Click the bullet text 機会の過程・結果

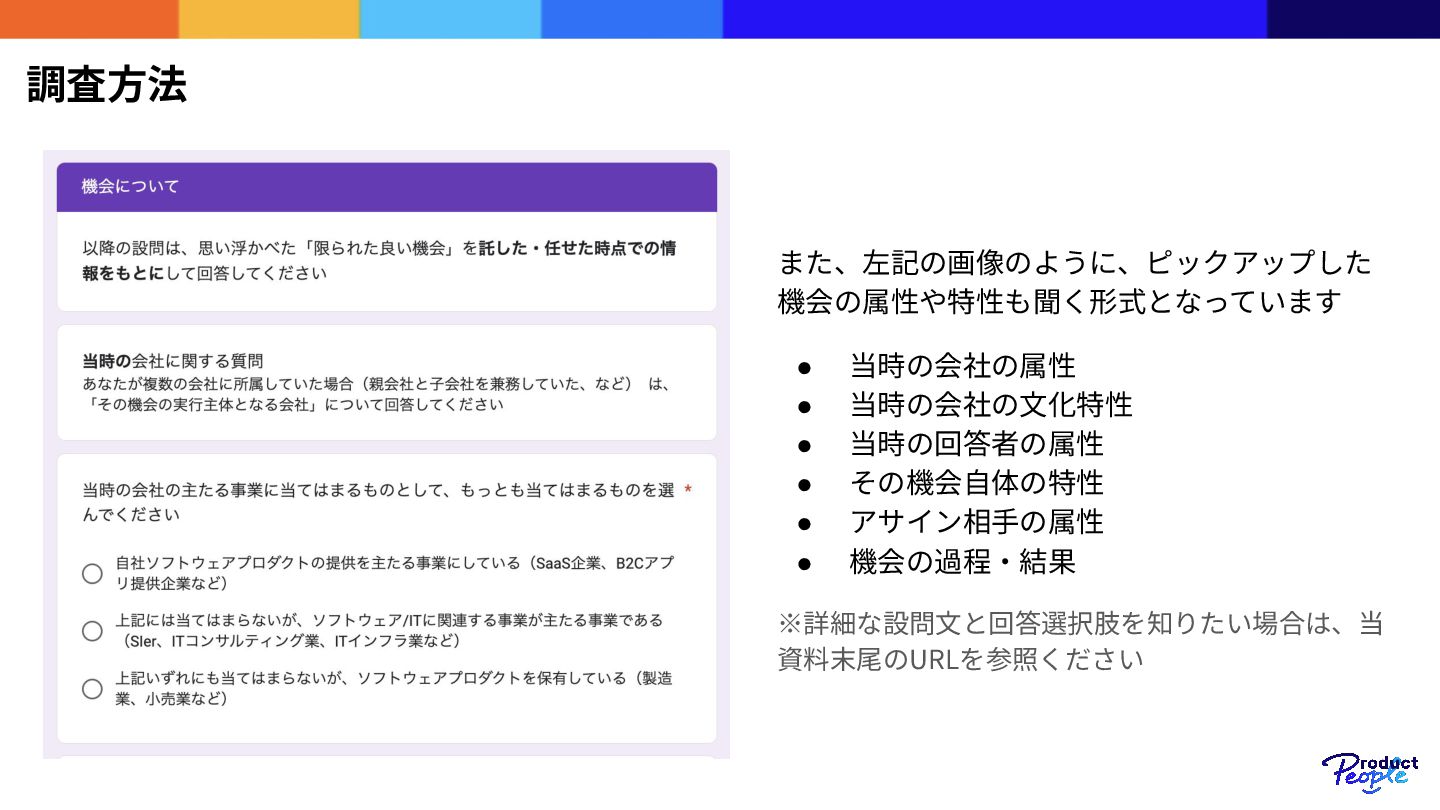(x=962, y=562)
